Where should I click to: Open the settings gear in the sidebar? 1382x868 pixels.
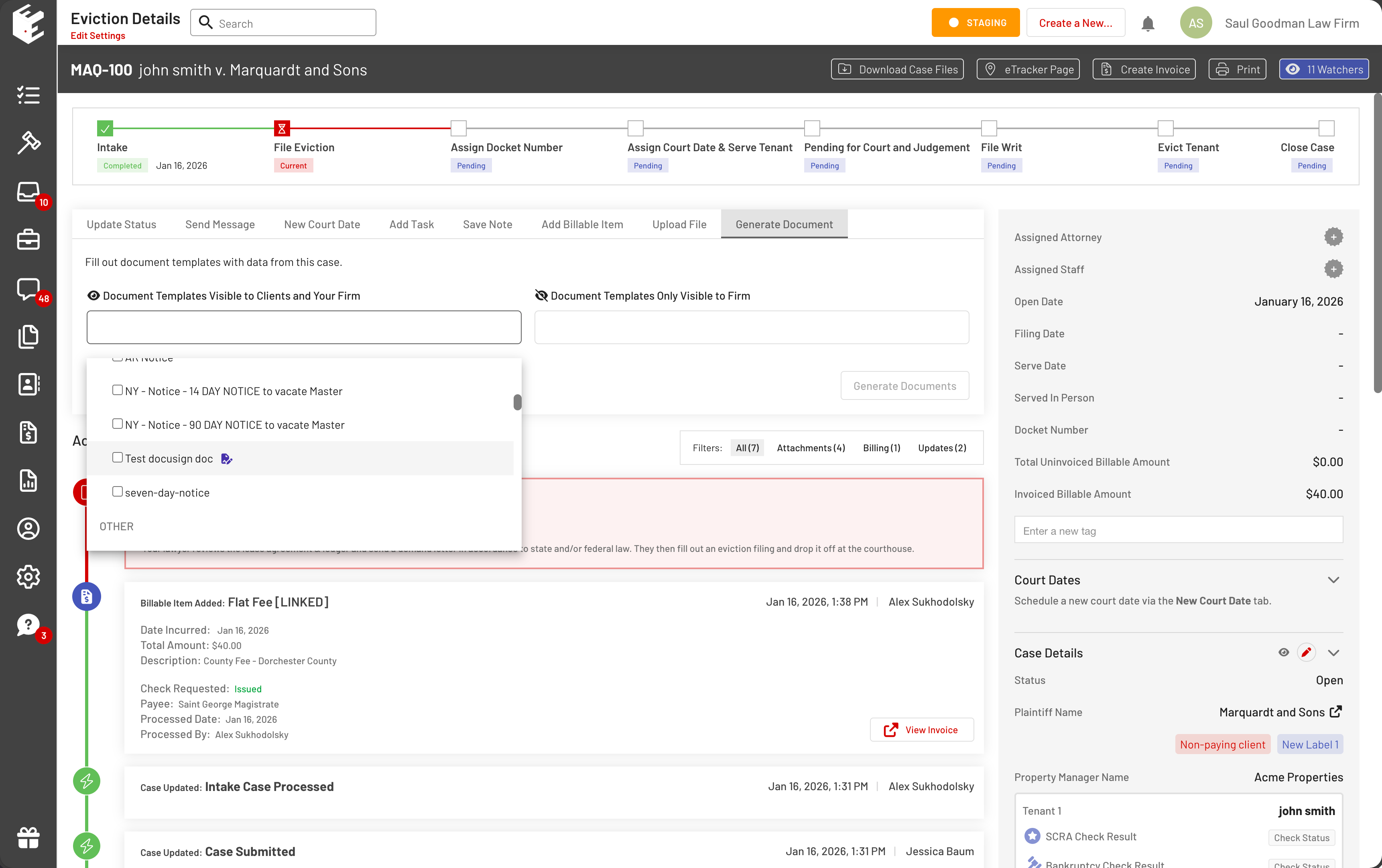click(28, 576)
